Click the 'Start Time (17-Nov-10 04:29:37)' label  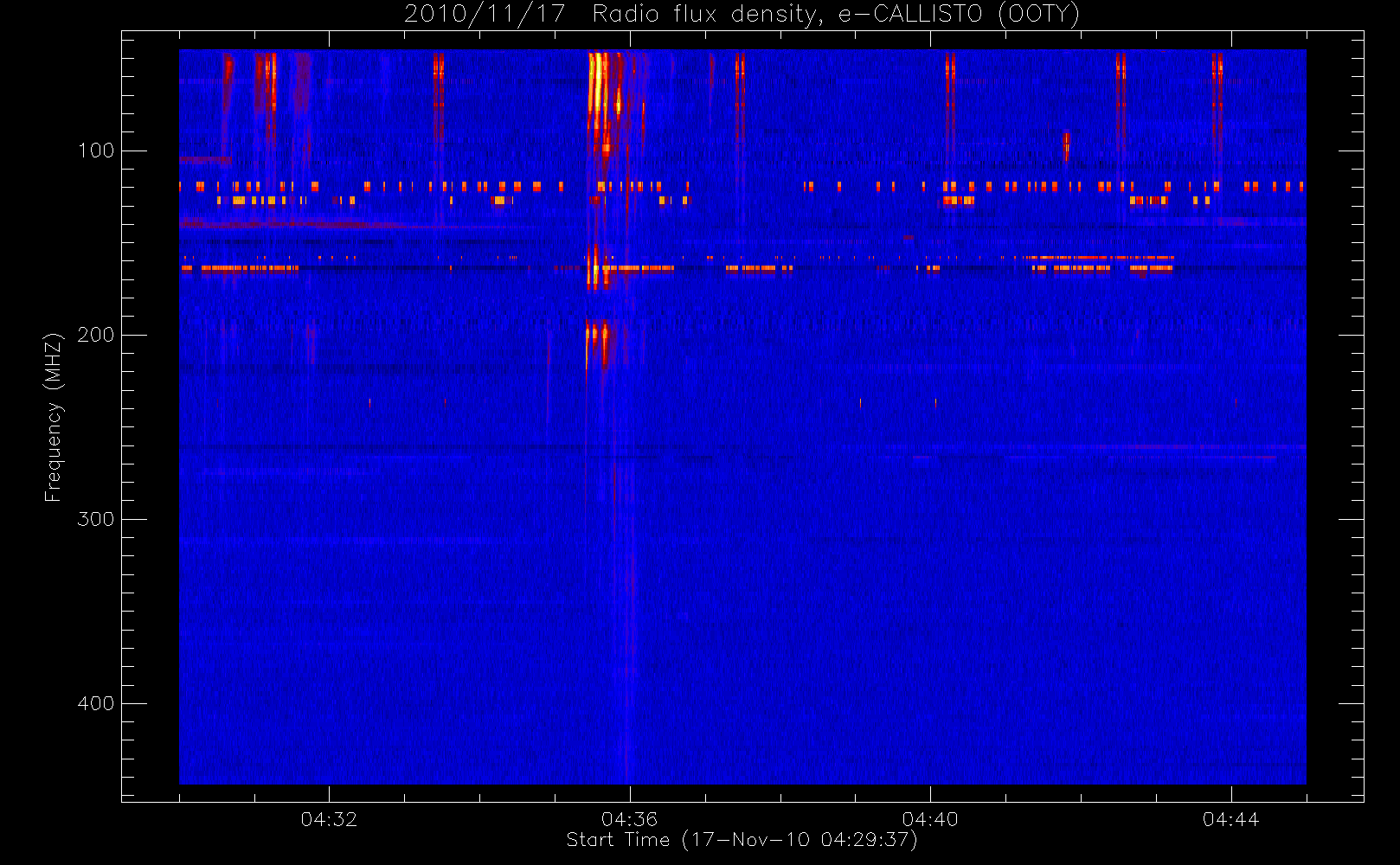click(742, 840)
